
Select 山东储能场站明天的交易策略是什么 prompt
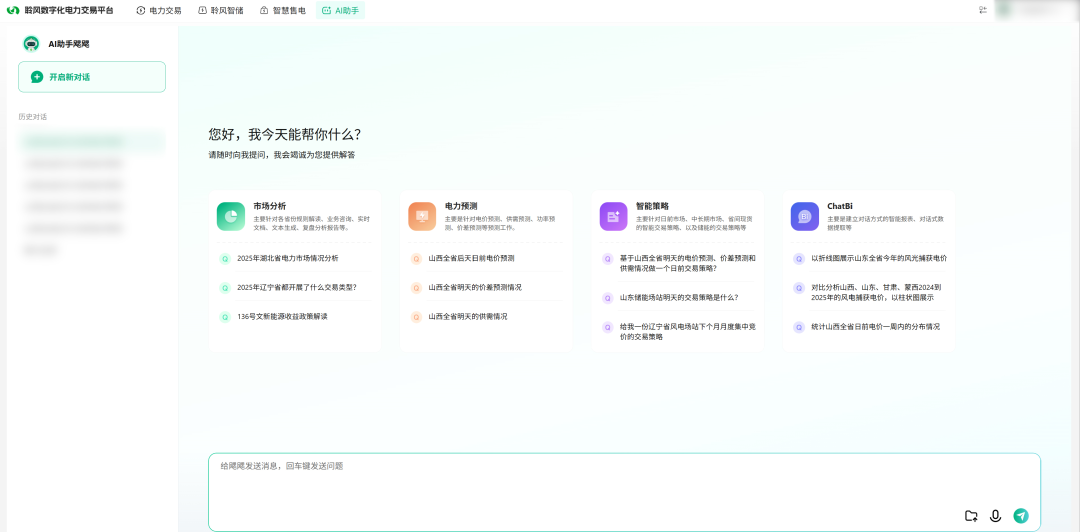click(x=678, y=297)
